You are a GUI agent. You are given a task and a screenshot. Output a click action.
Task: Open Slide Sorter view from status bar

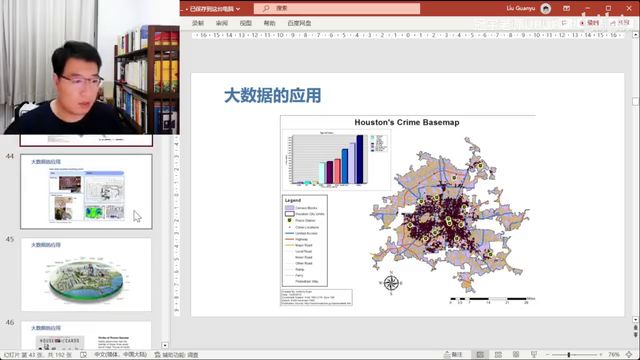click(x=498, y=355)
